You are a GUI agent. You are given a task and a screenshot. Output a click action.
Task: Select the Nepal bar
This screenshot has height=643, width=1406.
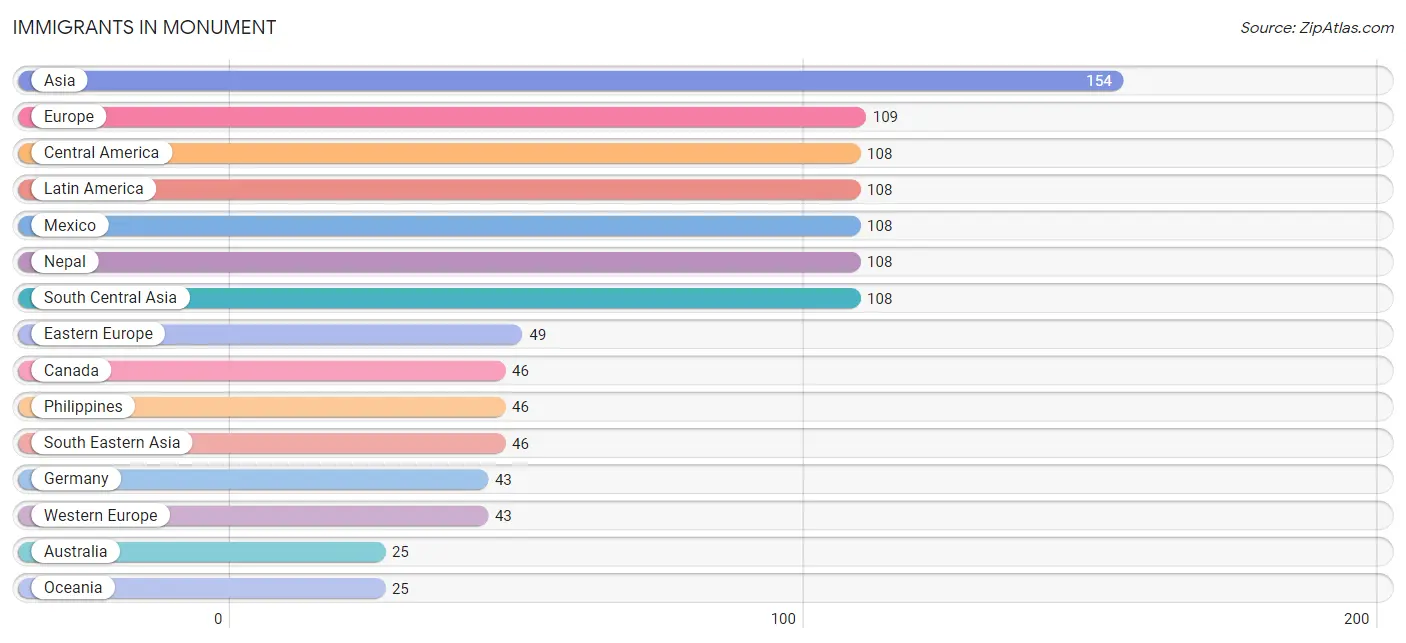click(x=439, y=262)
